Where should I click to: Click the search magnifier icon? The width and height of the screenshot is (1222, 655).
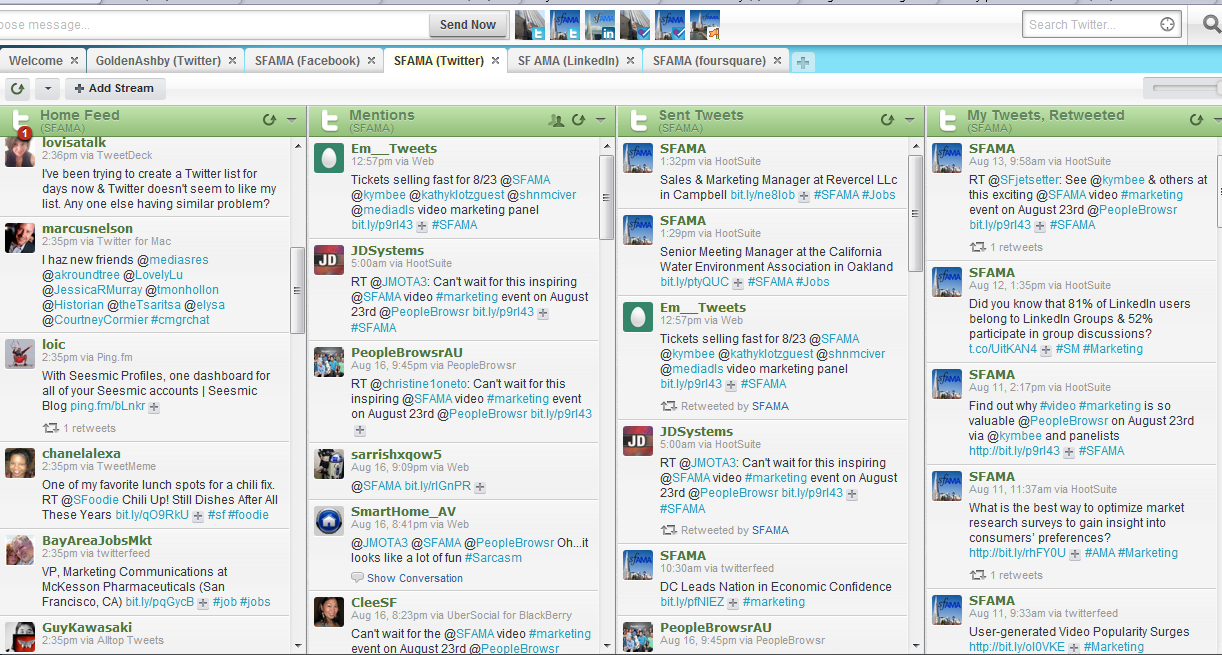coord(1211,25)
